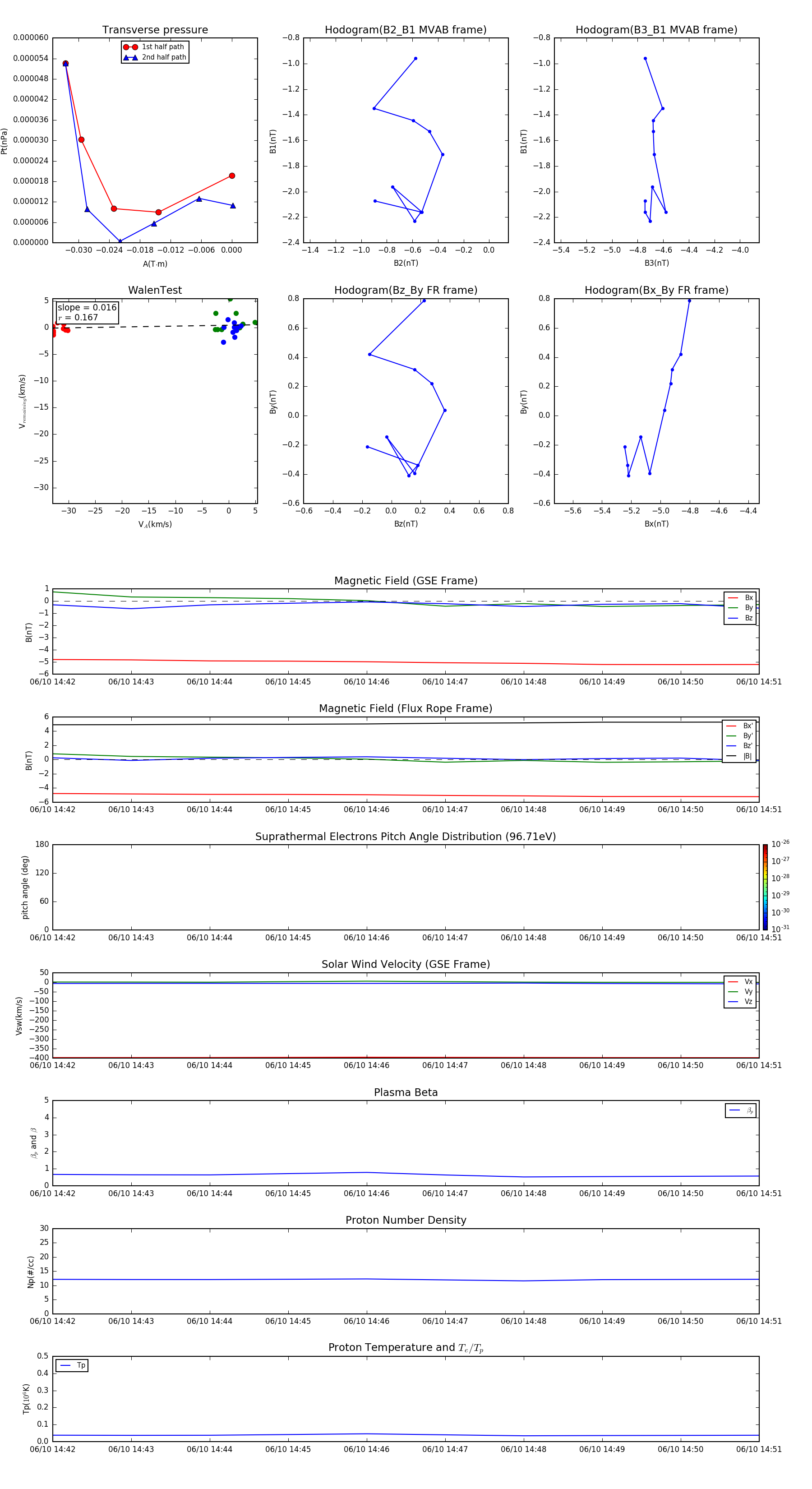Click the 'Transverse pressure' plot title
Viewport: 812px width, 1489px height.
click(x=155, y=29)
